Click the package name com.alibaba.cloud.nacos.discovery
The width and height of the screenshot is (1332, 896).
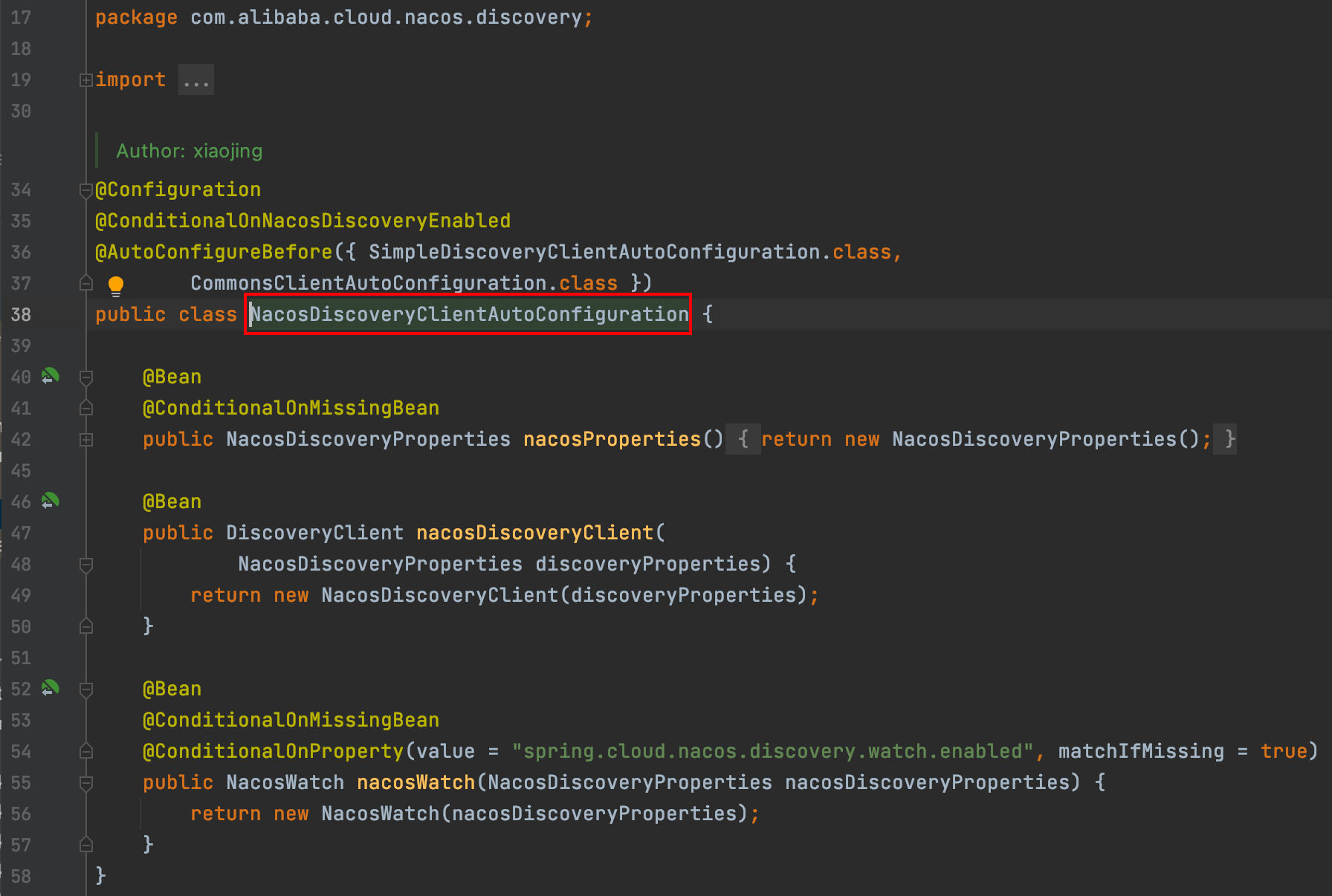tap(387, 17)
